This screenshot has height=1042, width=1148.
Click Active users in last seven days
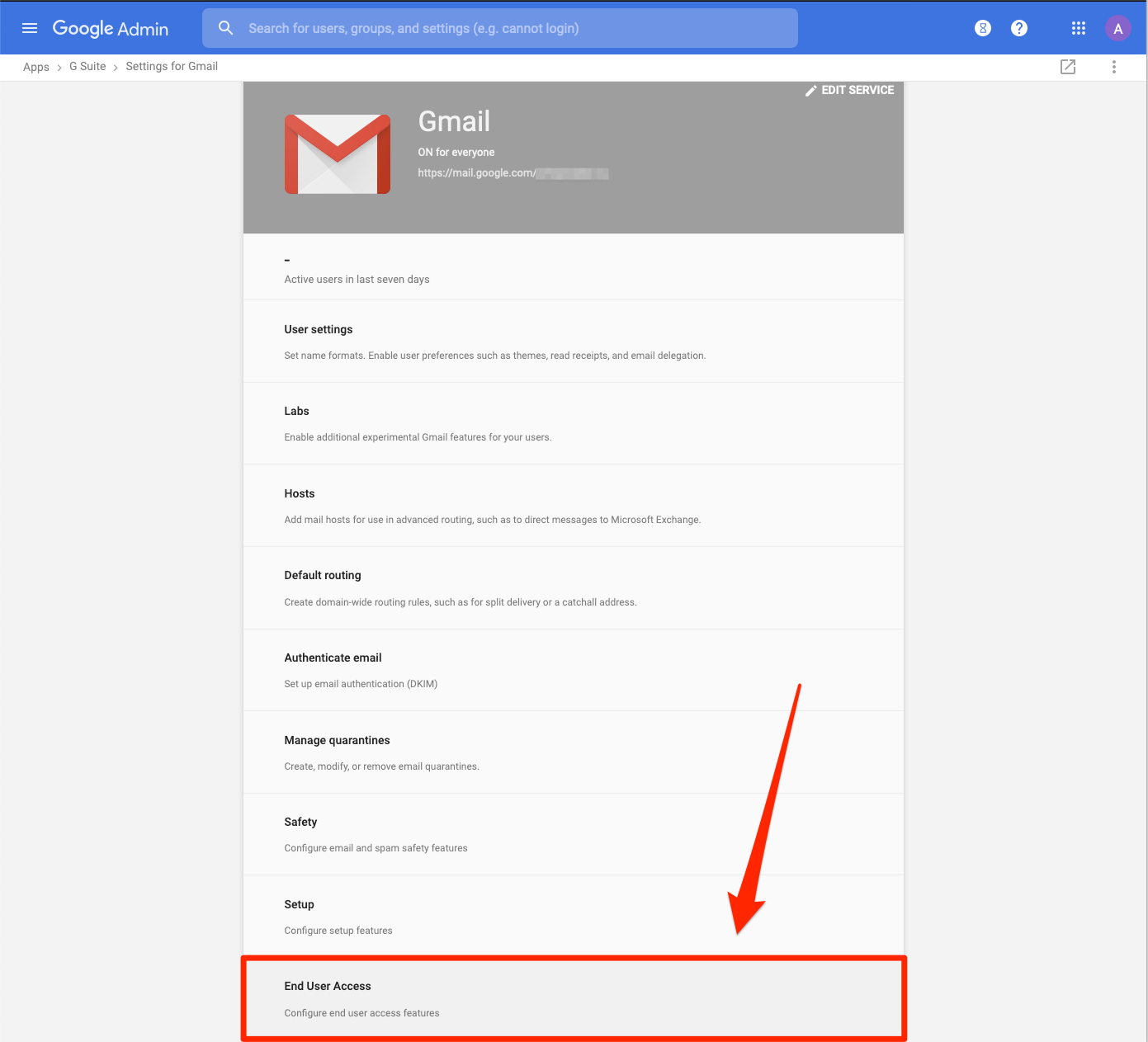[x=357, y=280]
